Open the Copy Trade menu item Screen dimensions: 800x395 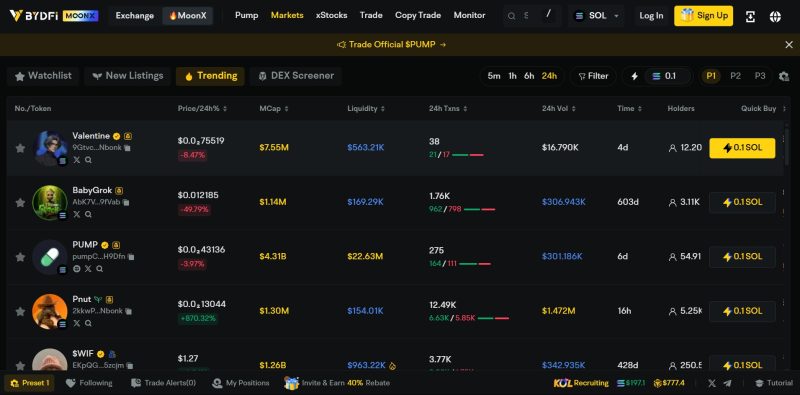[418, 15]
